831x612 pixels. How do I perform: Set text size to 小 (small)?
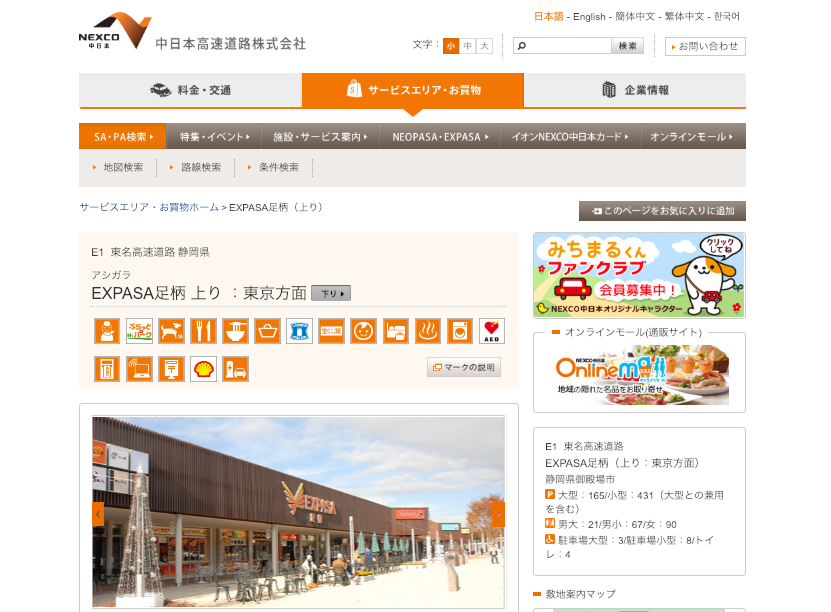[x=451, y=46]
